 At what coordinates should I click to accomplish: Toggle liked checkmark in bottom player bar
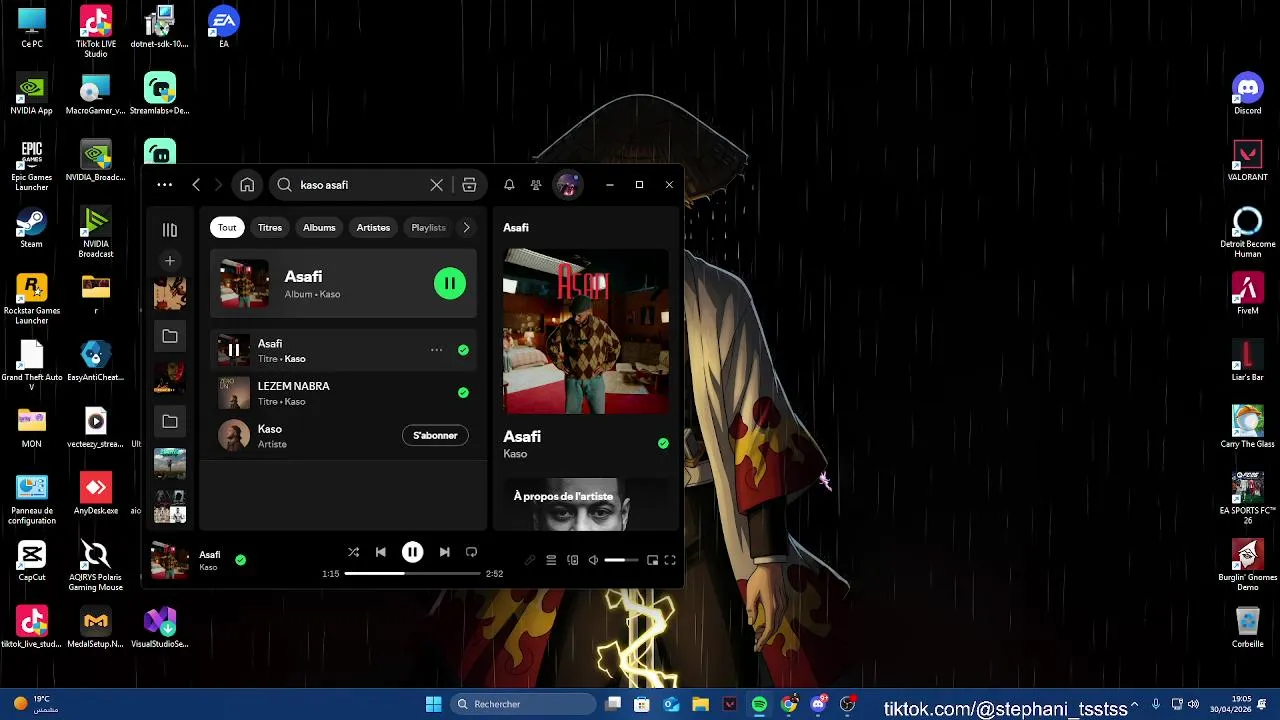(x=240, y=560)
